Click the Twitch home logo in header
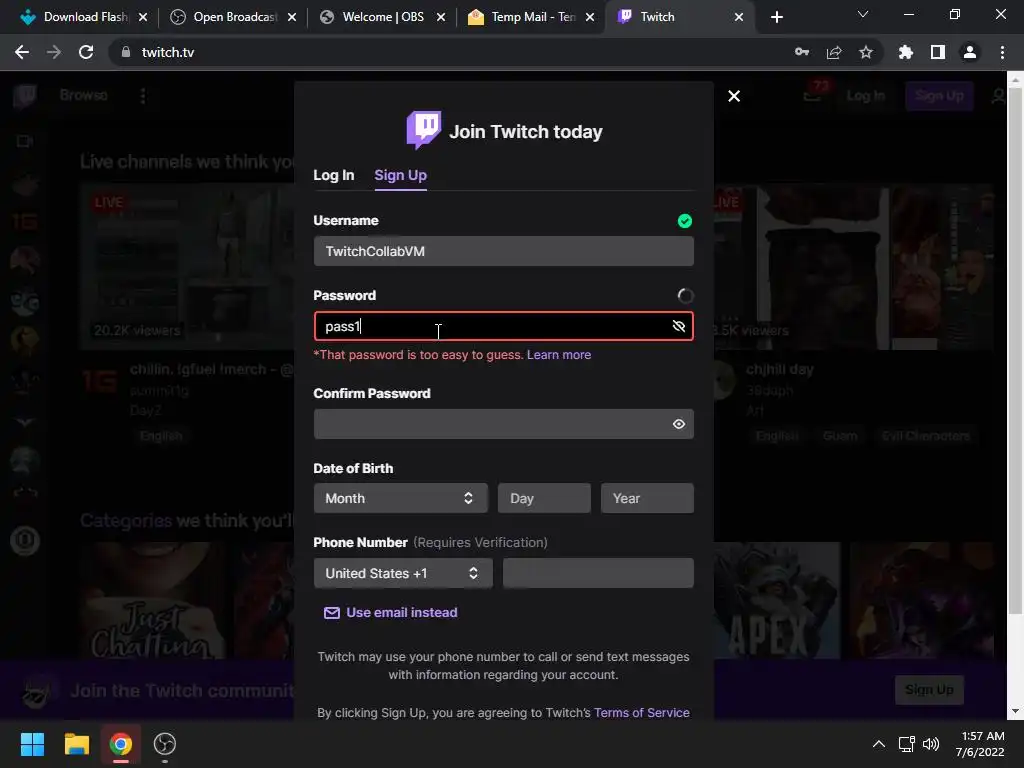This screenshot has height=768, width=1024. (25, 96)
